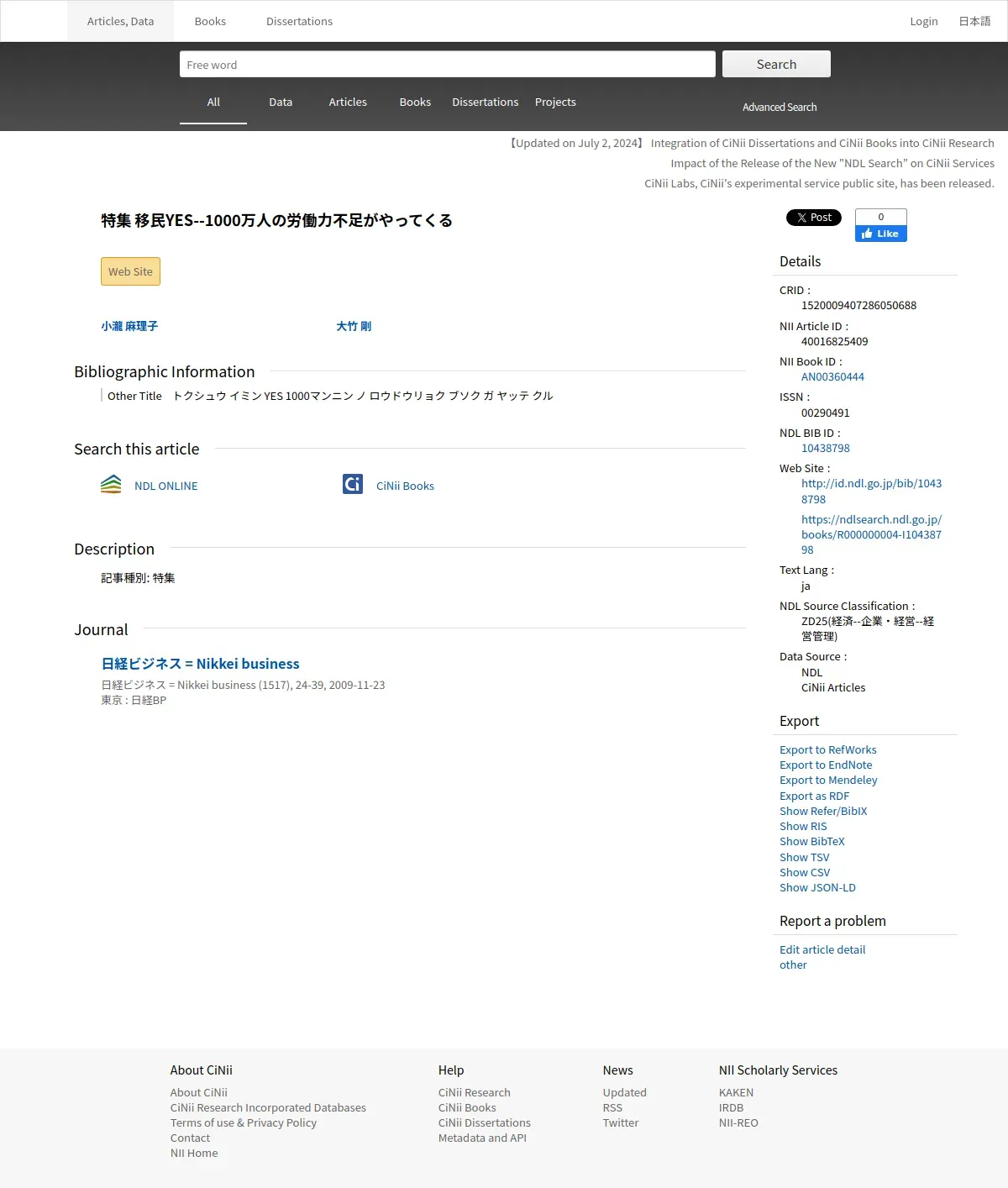The height and width of the screenshot is (1188, 1008).
Task: Open the CiNii Labs release announcement
Action: 819,184
